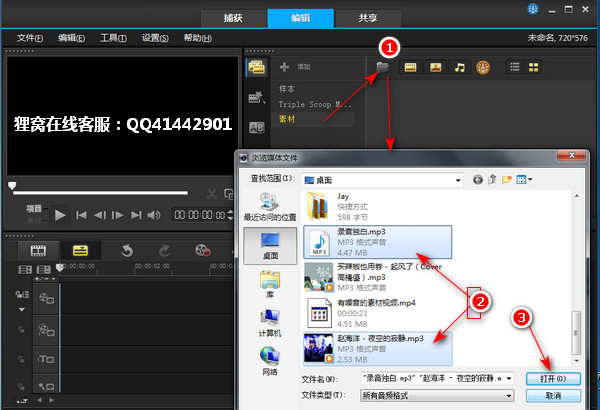Switch to Storyboard view icon
600x410 pixels.
(x=38, y=251)
